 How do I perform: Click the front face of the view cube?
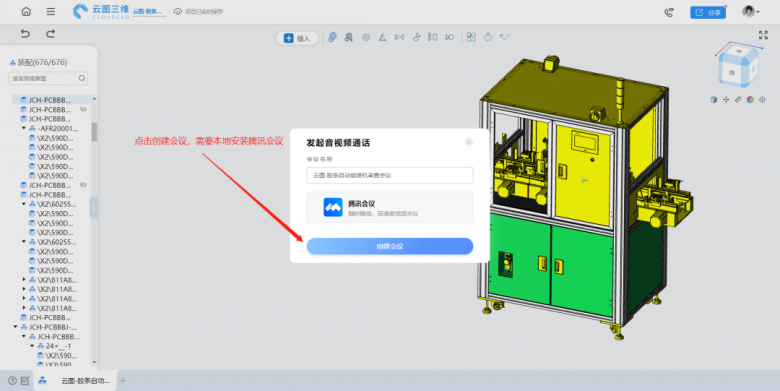pos(732,73)
